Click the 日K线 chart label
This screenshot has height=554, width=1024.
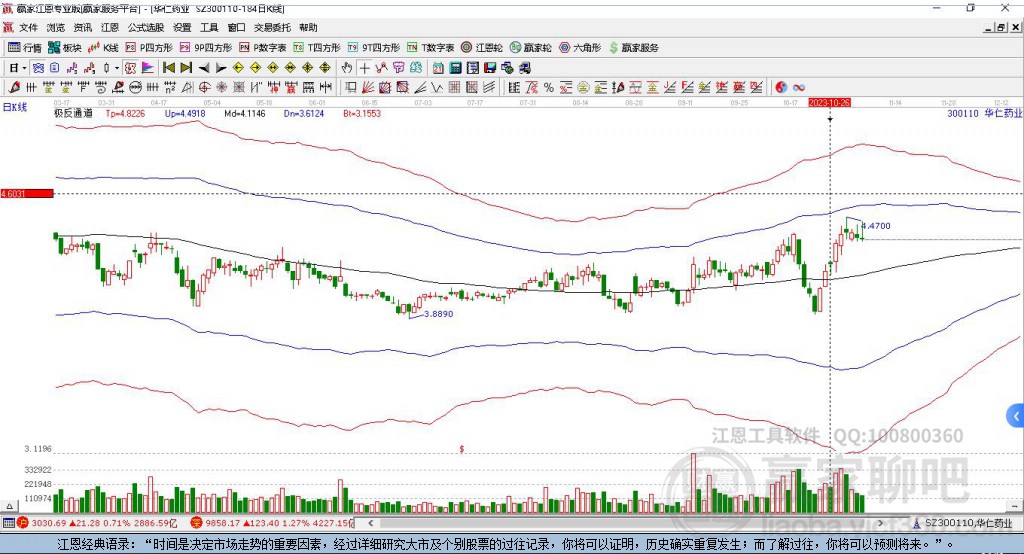[15, 107]
